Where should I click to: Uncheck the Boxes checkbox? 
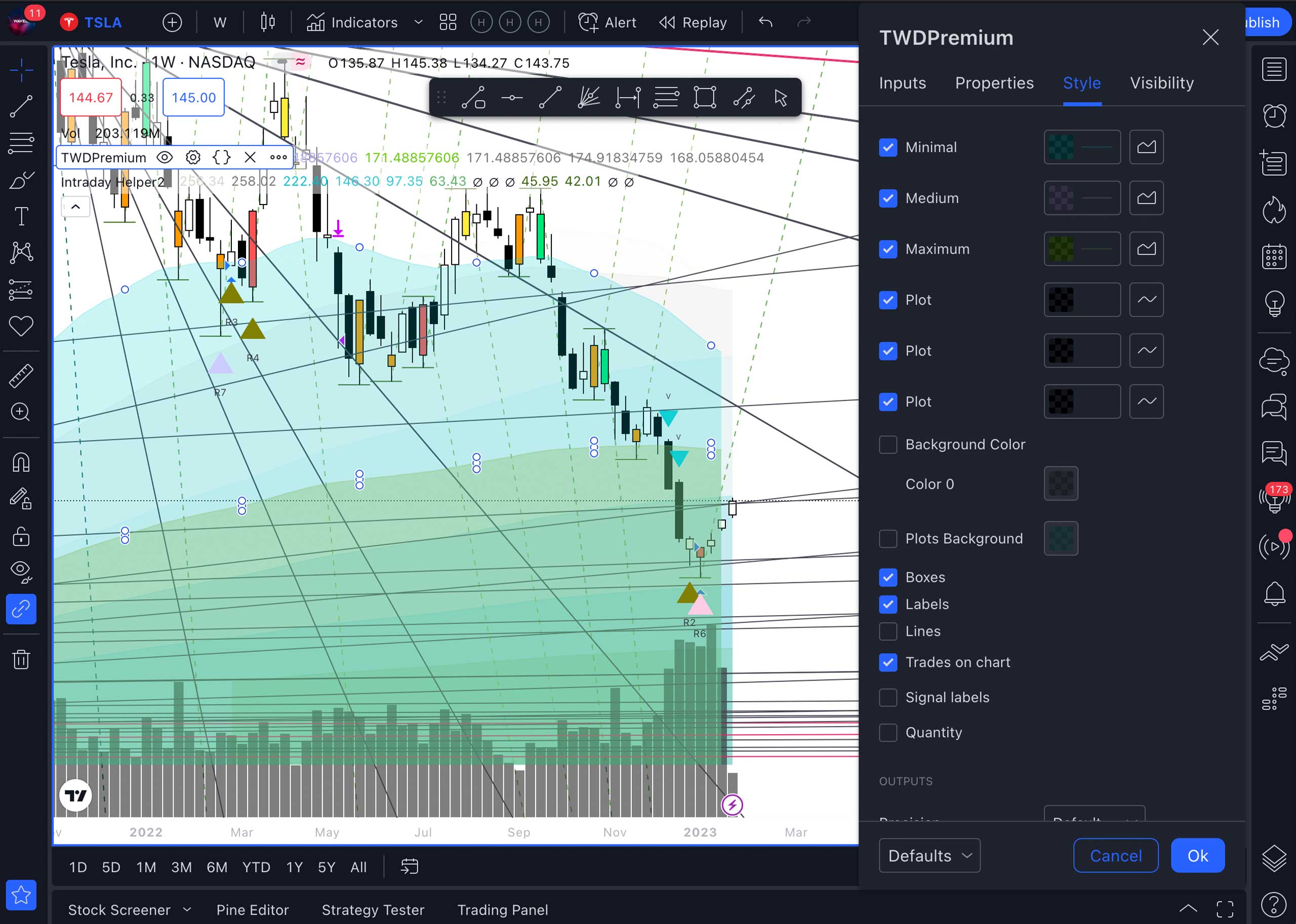point(888,577)
